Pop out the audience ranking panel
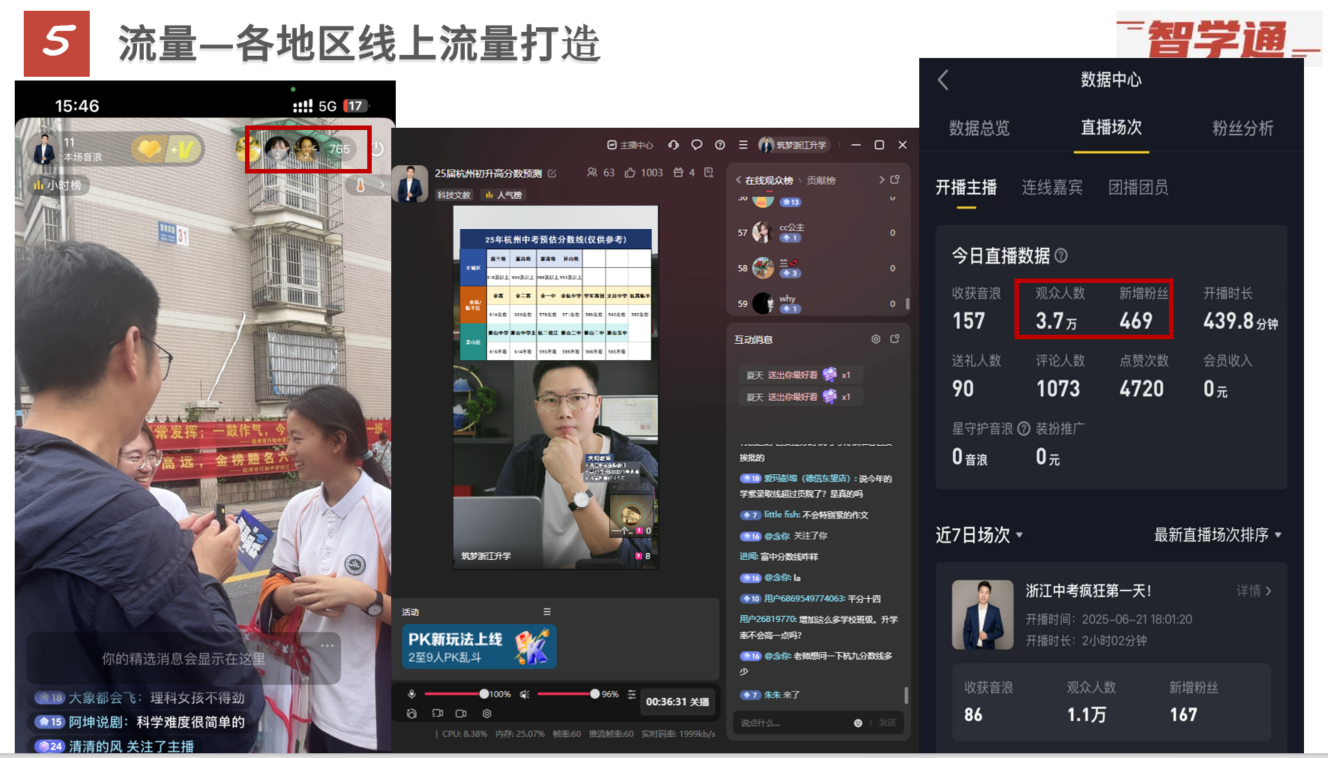1328x758 pixels. click(x=895, y=180)
